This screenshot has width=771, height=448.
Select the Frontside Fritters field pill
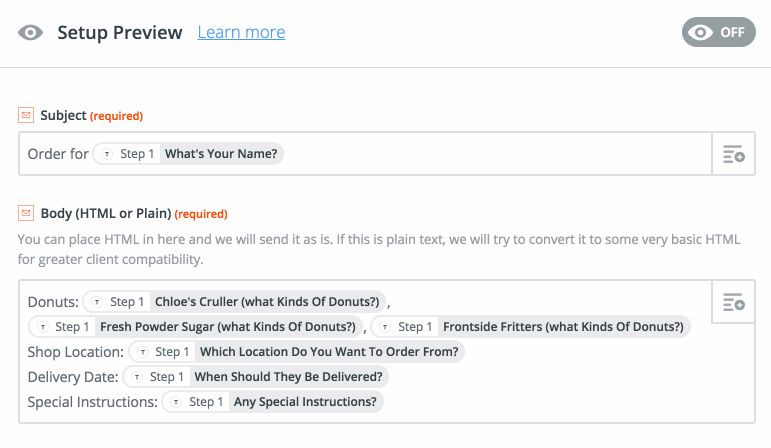(564, 327)
